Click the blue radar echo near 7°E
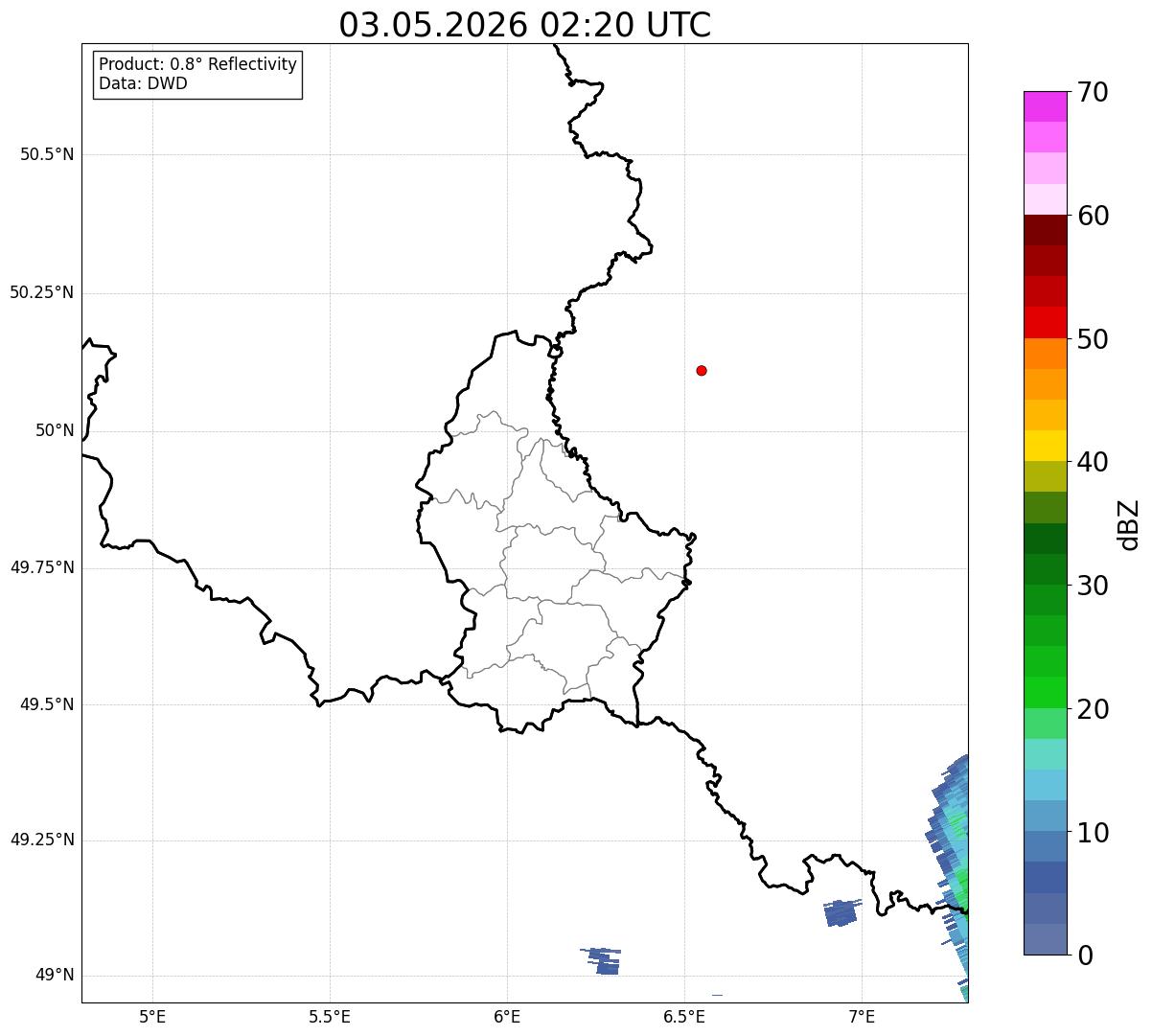Image resolution: width=1152 pixels, height=1036 pixels. pyautogui.click(x=842, y=912)
